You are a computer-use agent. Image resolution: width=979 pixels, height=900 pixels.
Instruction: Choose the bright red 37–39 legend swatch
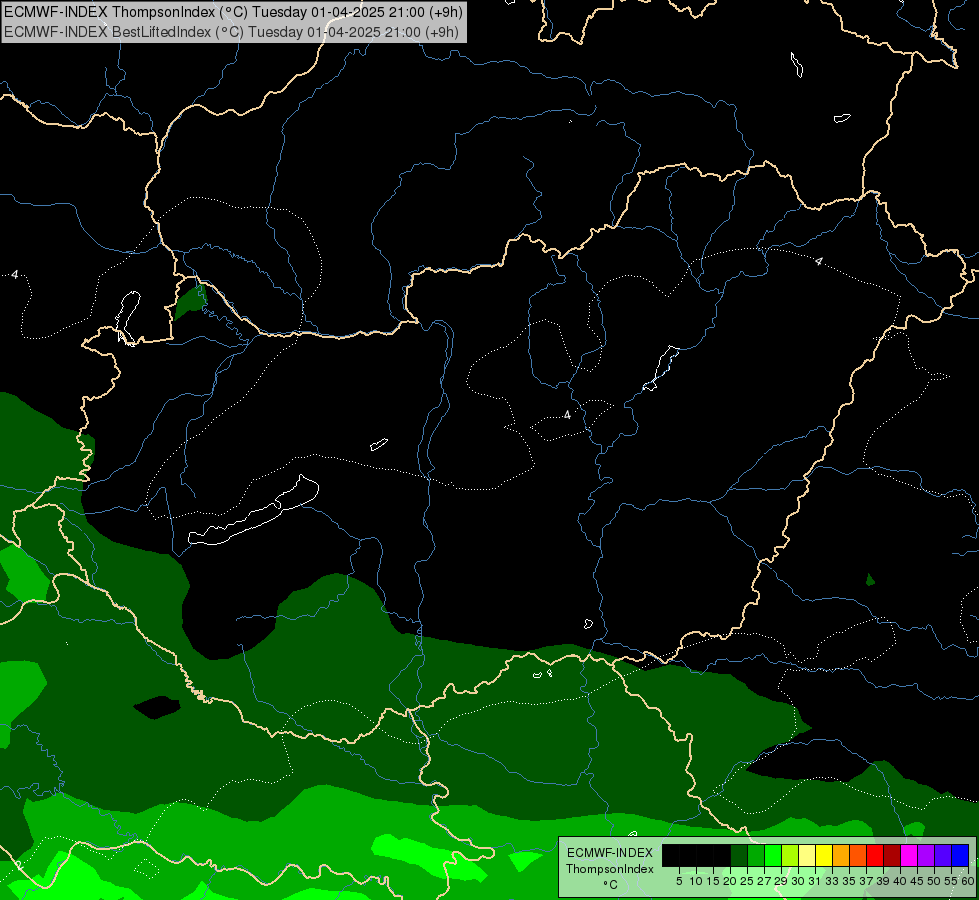pos(875,855)
